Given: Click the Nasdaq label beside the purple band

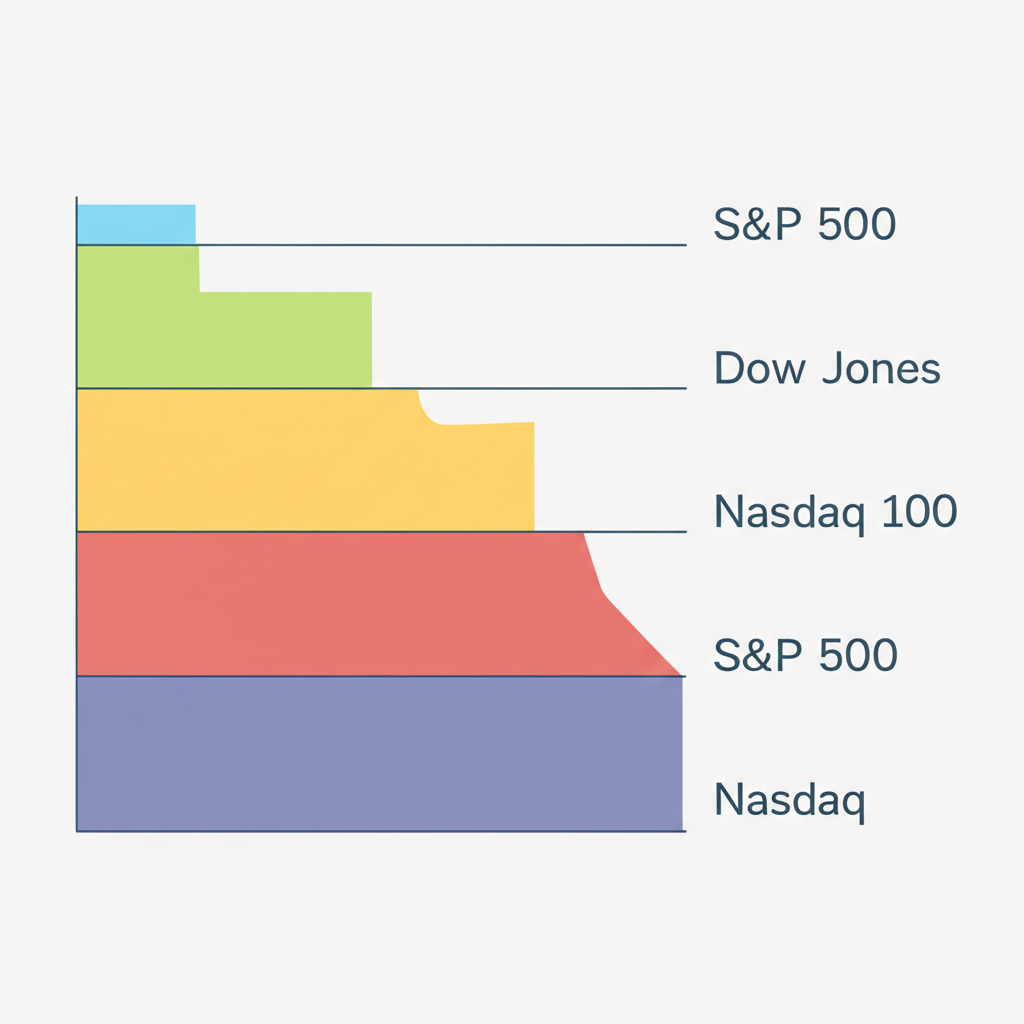Looking at the screenshot, I should point(790,800).
